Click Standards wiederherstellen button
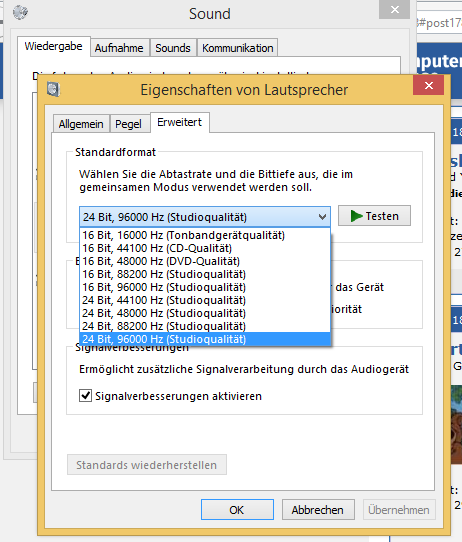The height and width of the screenshot is (542, 462). [x=147, y=465]
